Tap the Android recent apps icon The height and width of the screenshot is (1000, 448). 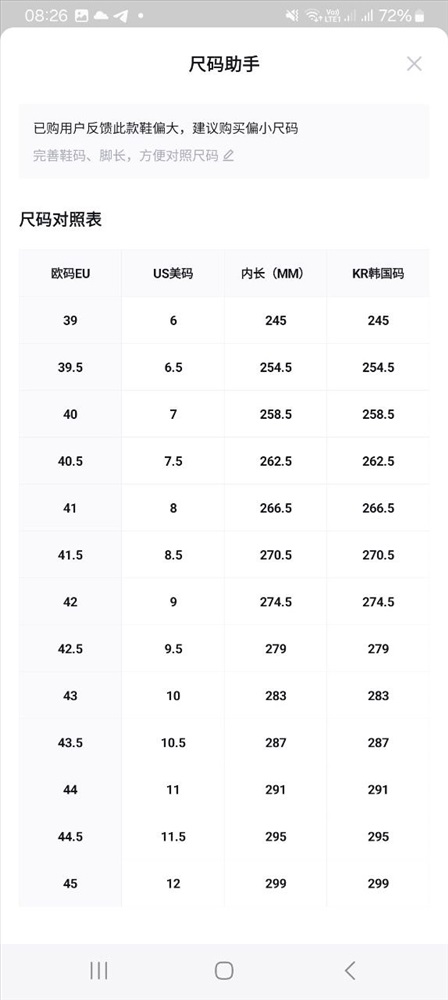tap(98, 971)
